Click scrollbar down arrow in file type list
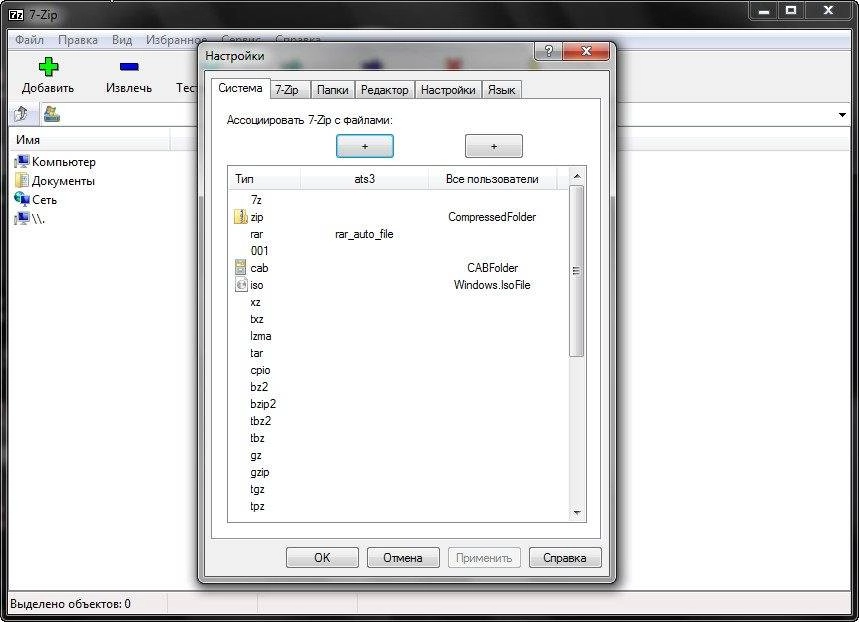The image size is (859, 622). pos(576,513)
